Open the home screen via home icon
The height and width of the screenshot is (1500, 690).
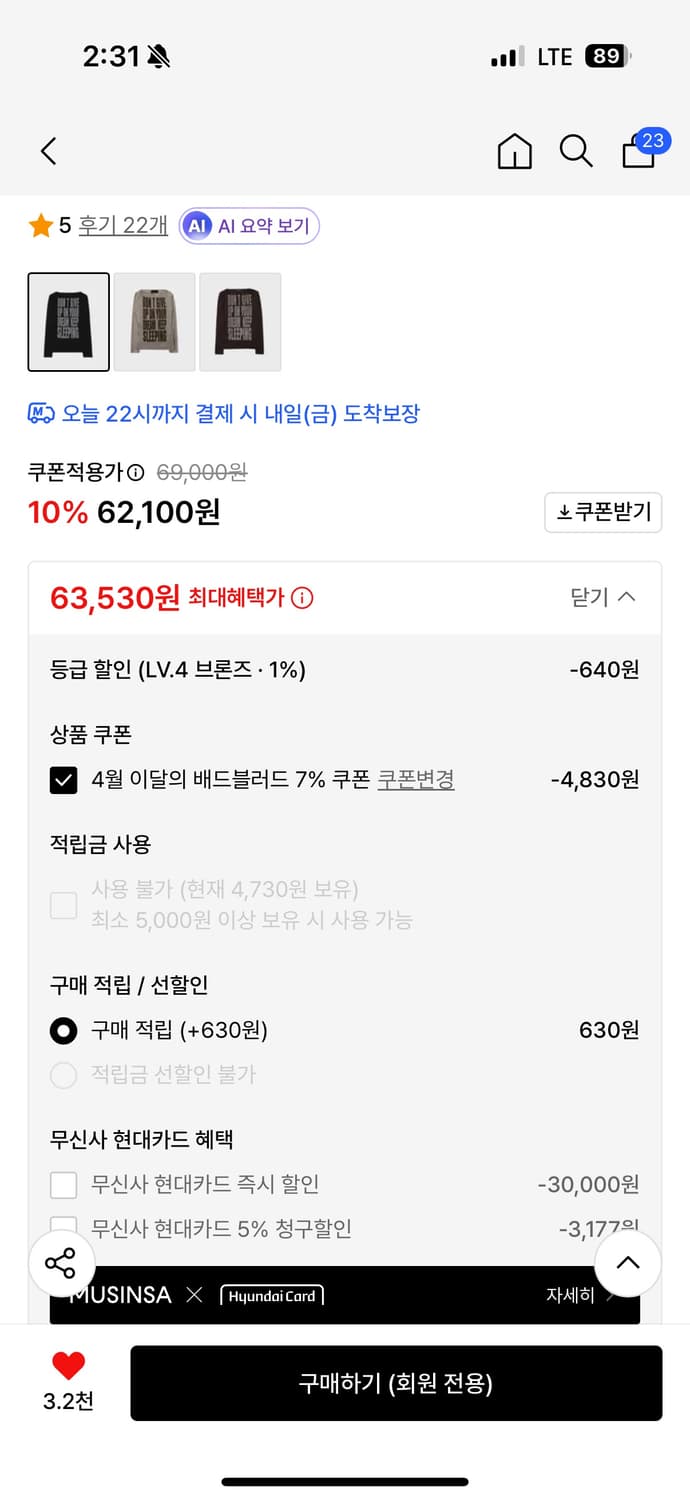click(514, 151)
